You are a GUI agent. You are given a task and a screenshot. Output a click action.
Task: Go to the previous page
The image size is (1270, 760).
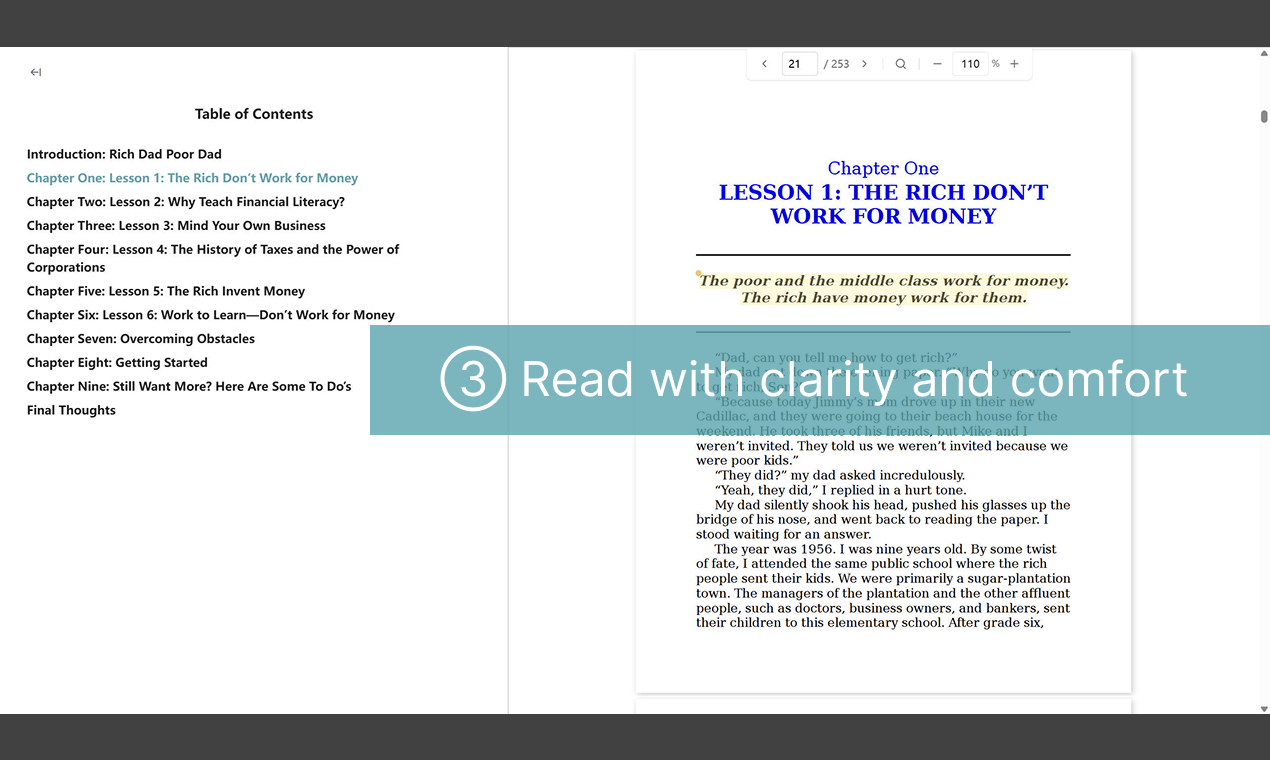coord(764,64)
